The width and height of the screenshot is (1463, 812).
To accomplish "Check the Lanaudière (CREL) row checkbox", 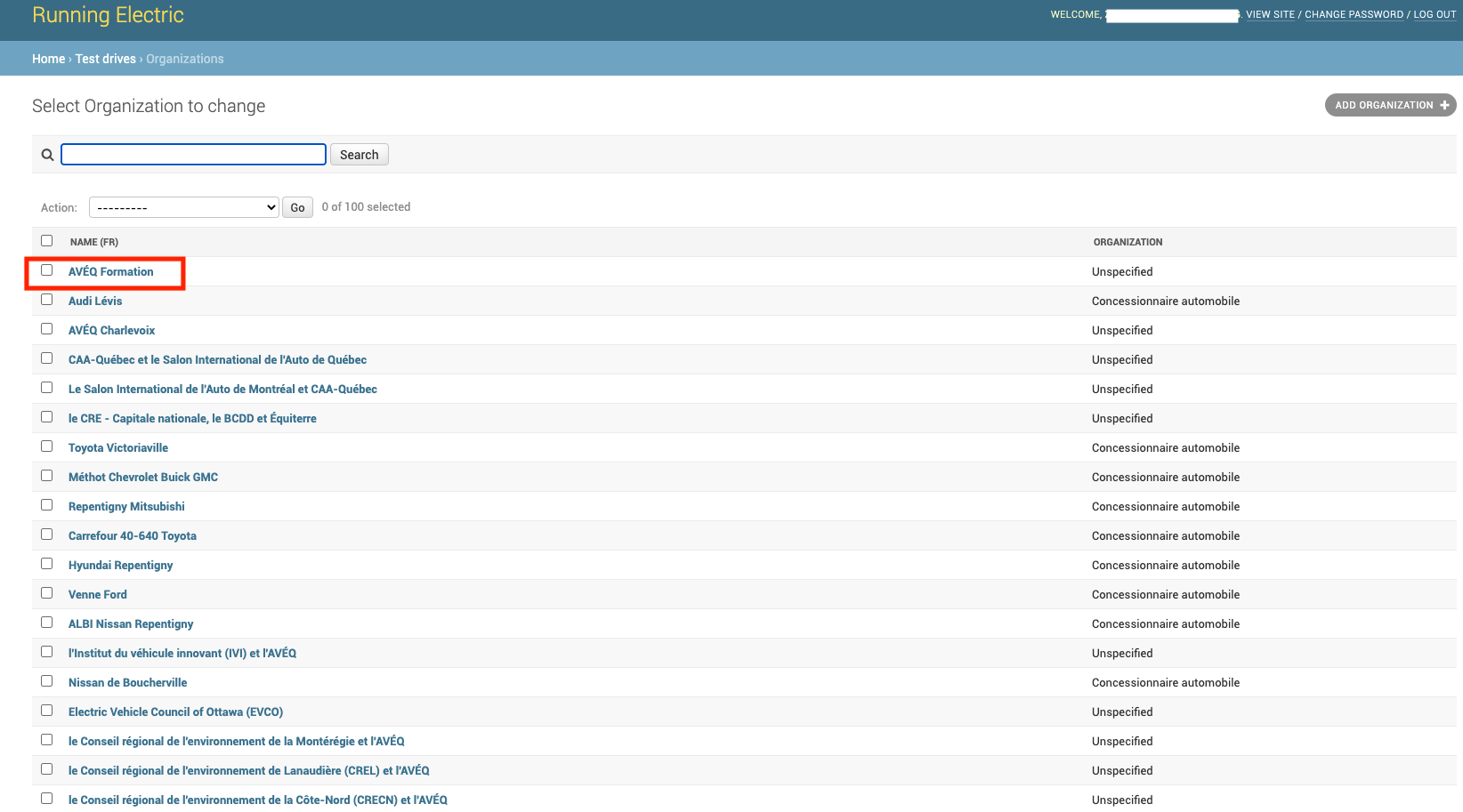I will point(47,769).
